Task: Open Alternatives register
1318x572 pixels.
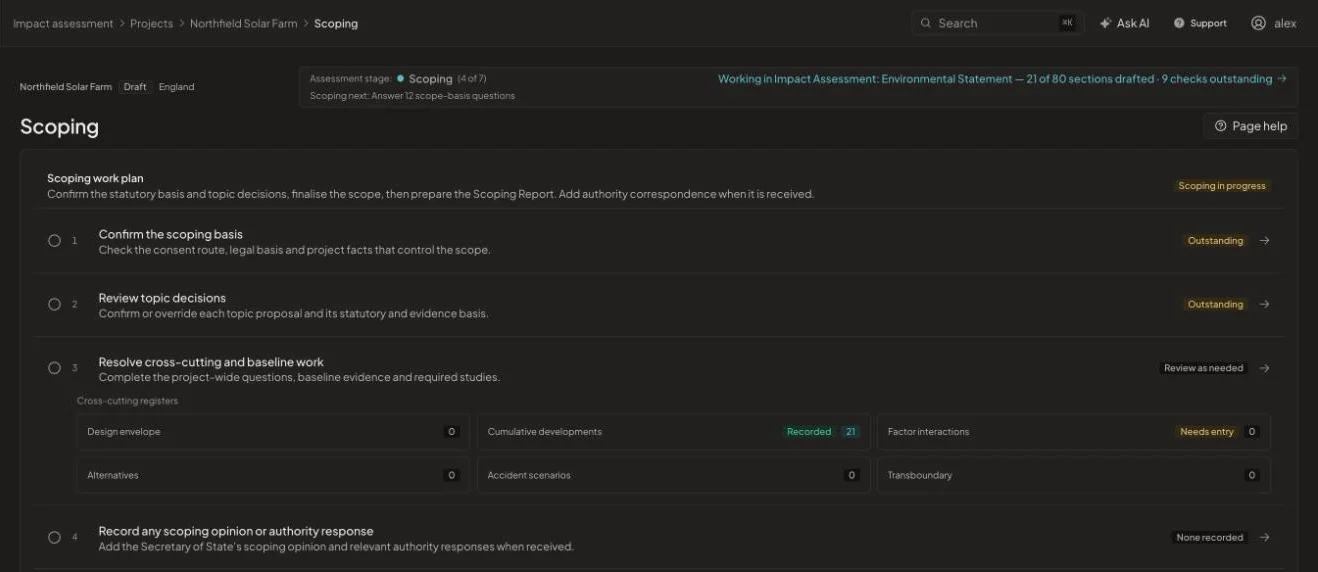Action: tap(273, 476)
